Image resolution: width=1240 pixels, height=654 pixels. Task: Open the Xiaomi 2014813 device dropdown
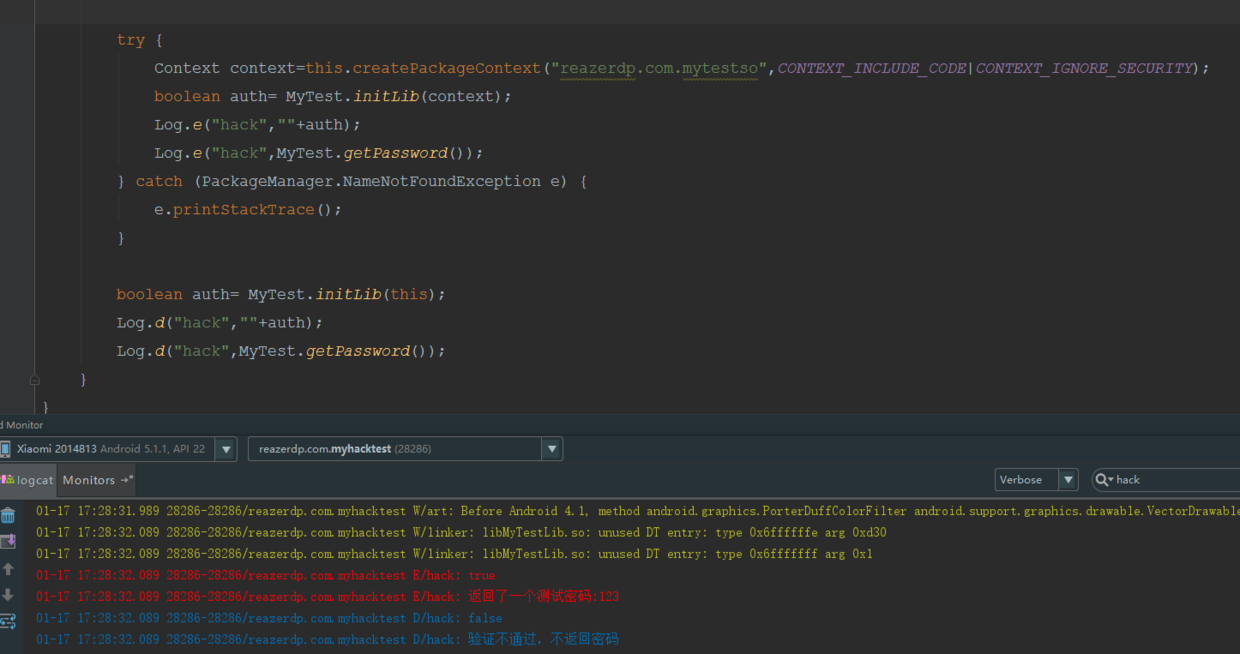tap(118, 449)
